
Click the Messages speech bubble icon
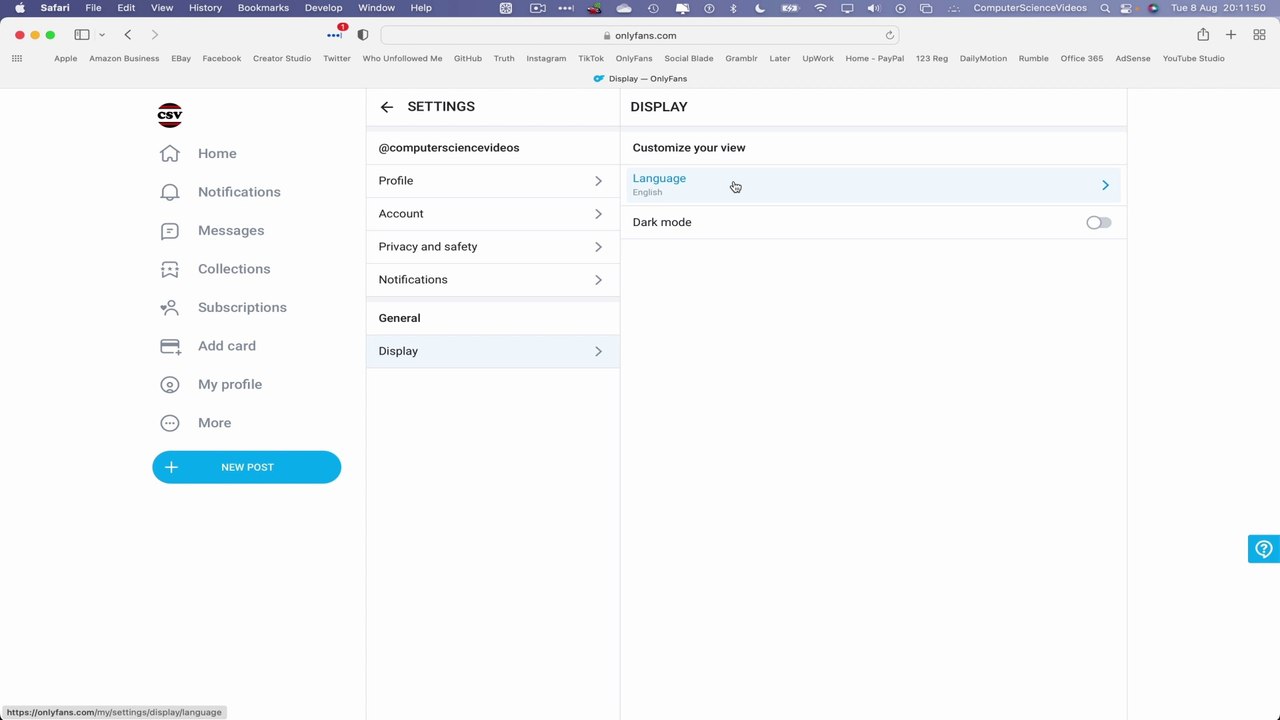tap(170, 231)
